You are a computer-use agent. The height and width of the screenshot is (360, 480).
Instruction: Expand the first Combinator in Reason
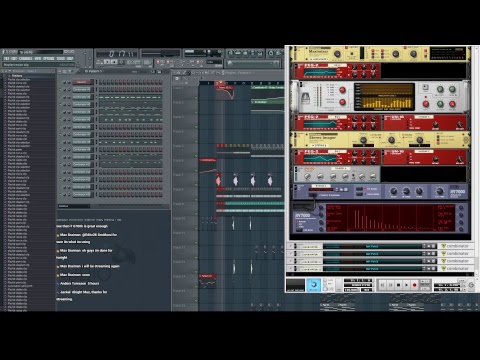(x=290, y=246)
